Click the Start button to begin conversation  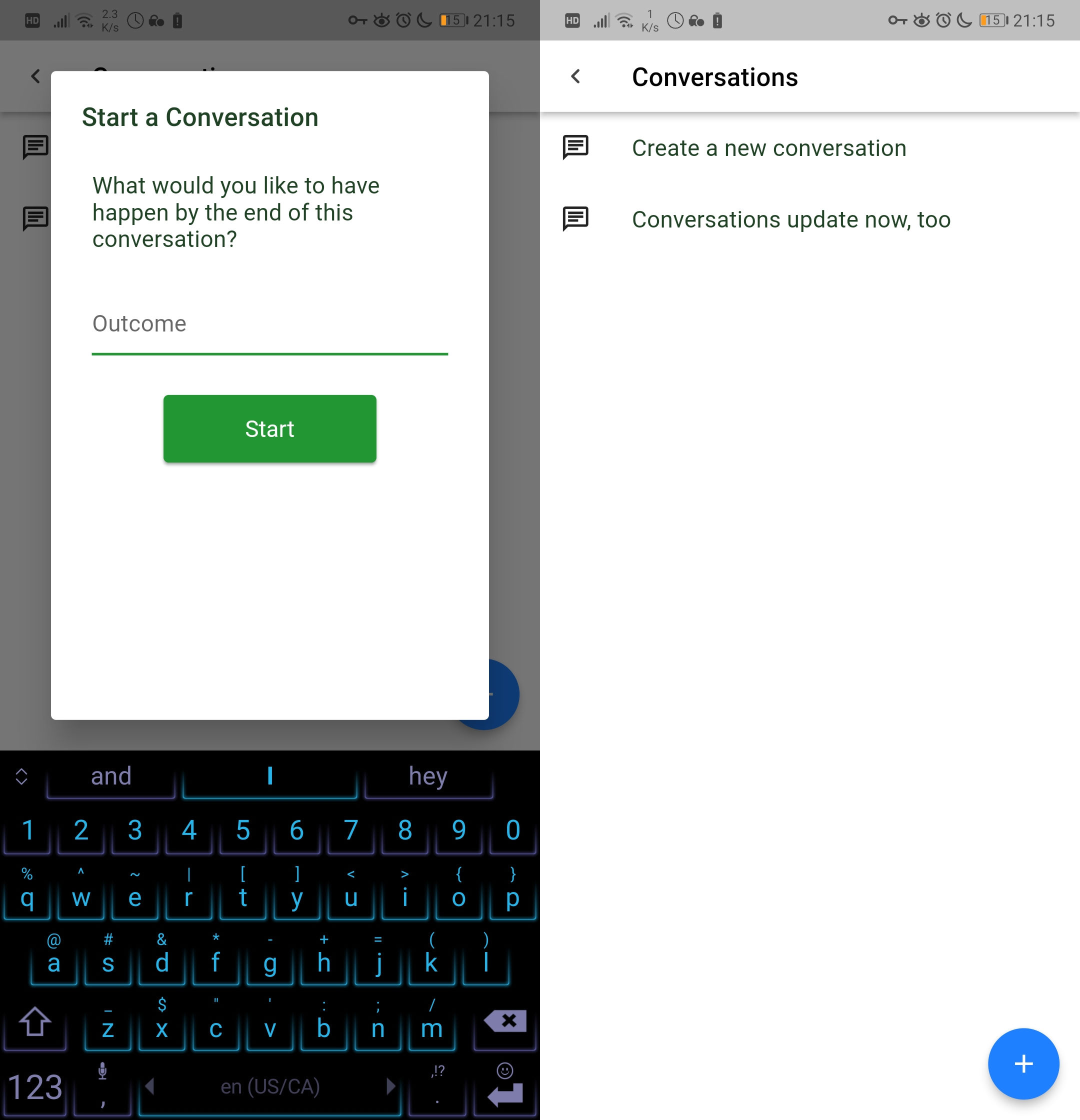270,429
